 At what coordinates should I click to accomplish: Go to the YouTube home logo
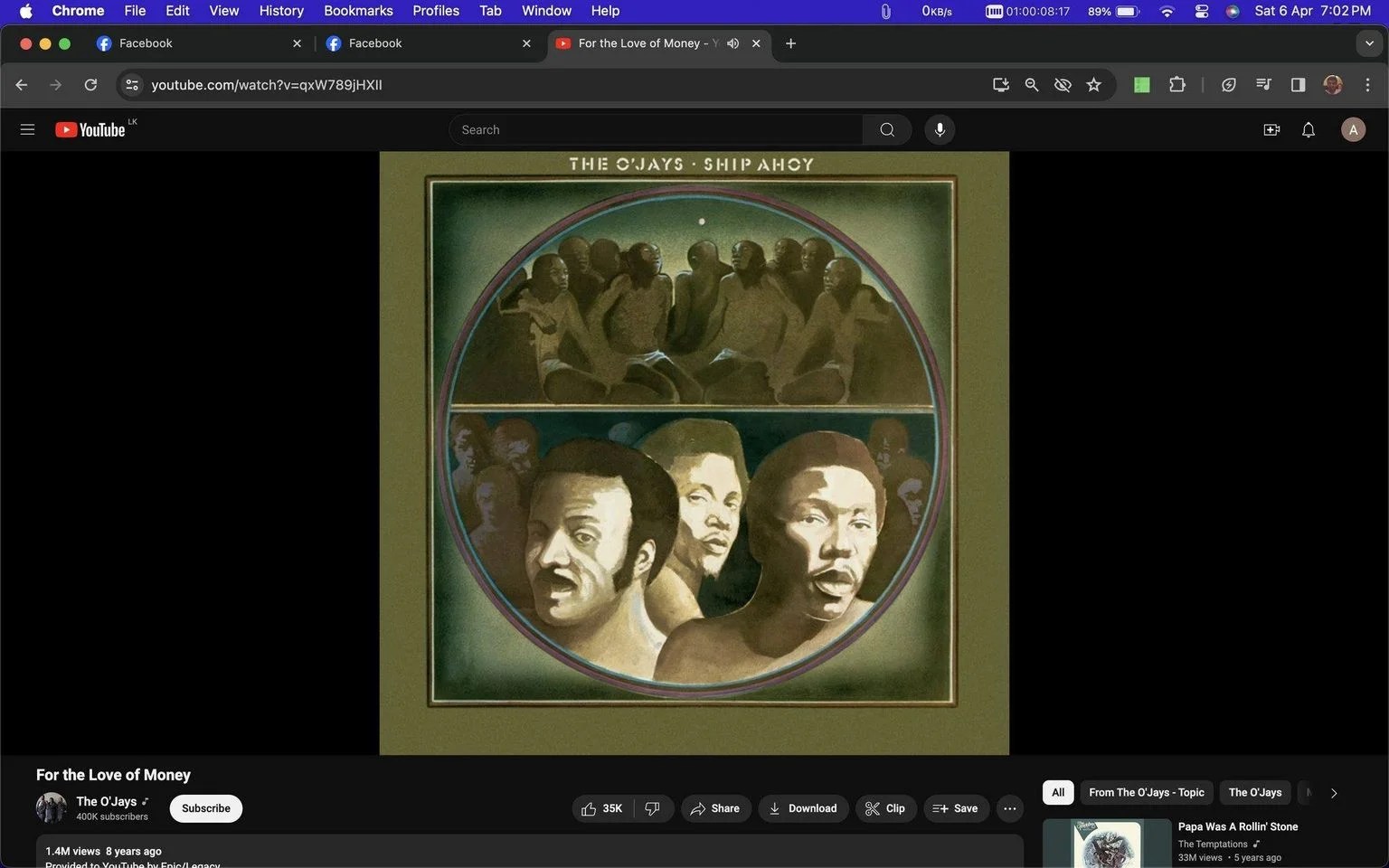(90, 129)
